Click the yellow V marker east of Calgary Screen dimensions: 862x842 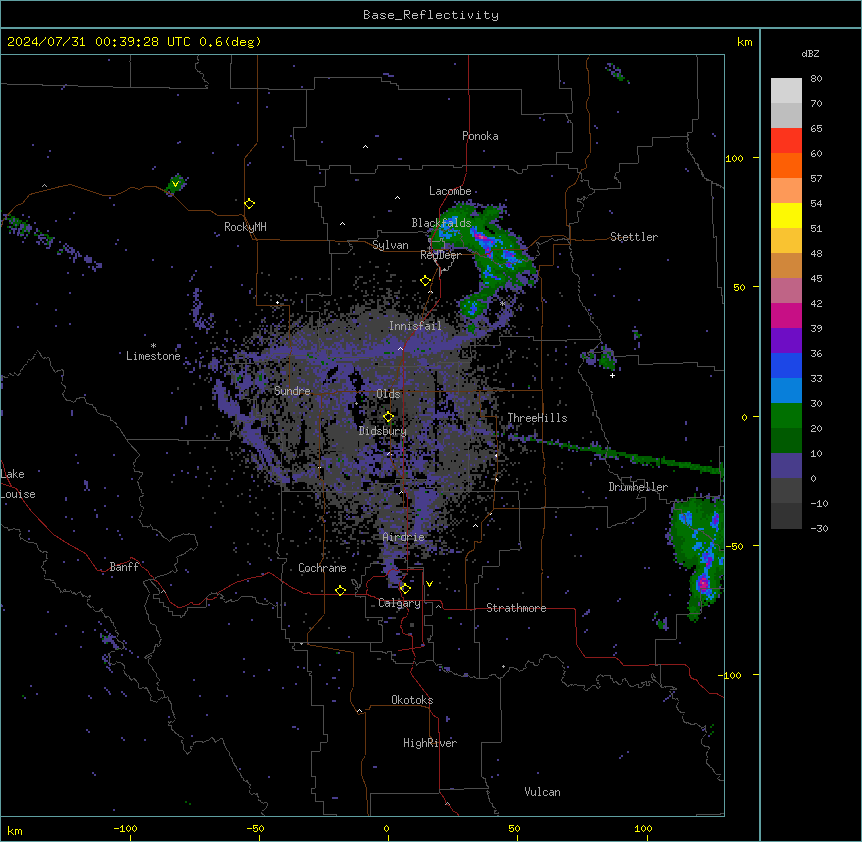tap(429, 584)
